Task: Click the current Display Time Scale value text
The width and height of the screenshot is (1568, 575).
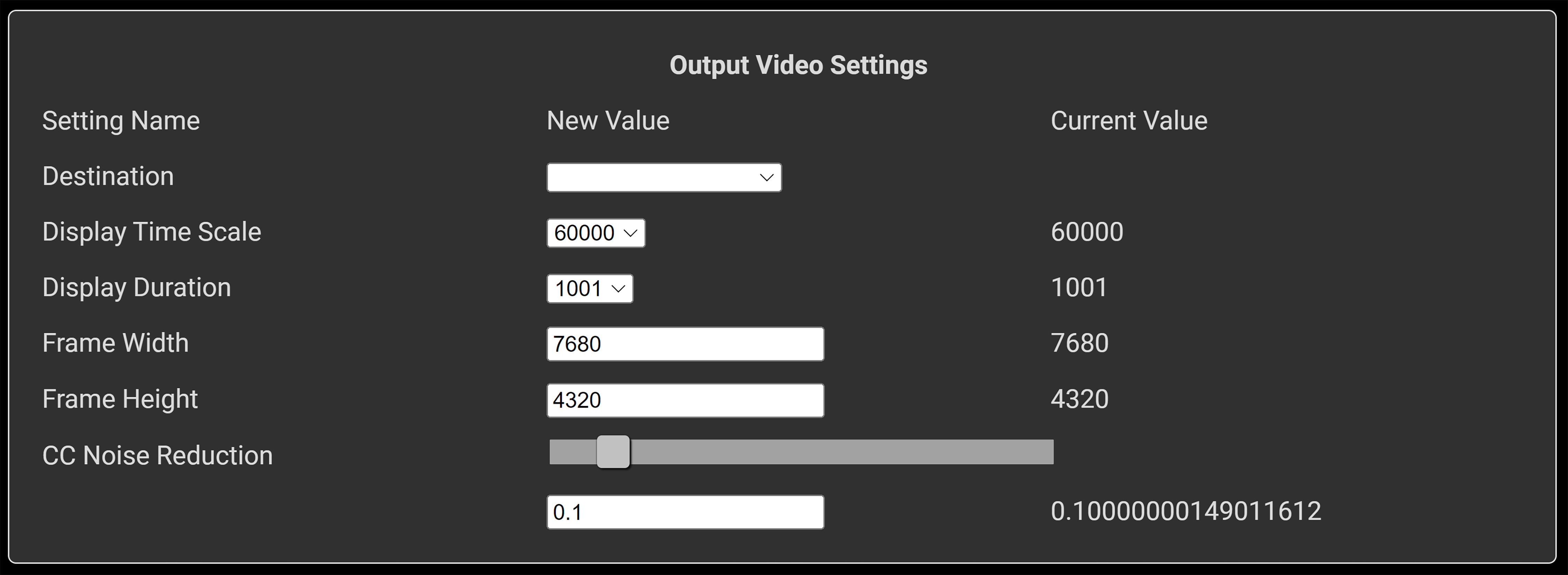Action: pyautogui.click(x=1086, y=232)
